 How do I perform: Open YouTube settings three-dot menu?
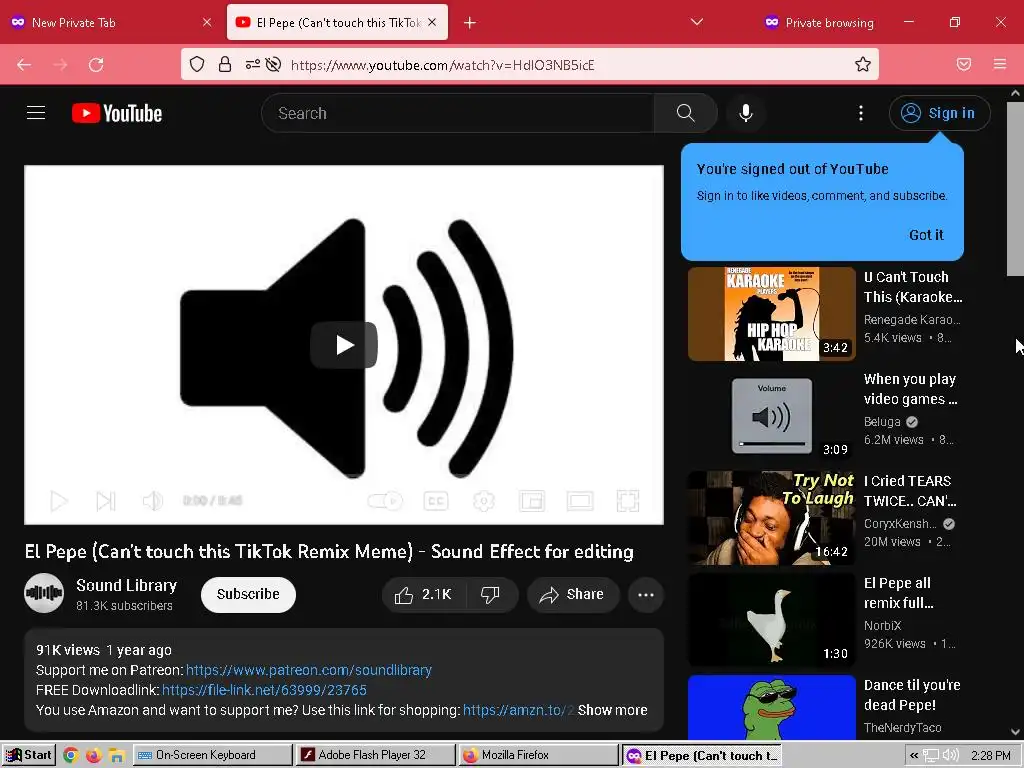click(861, 113)
